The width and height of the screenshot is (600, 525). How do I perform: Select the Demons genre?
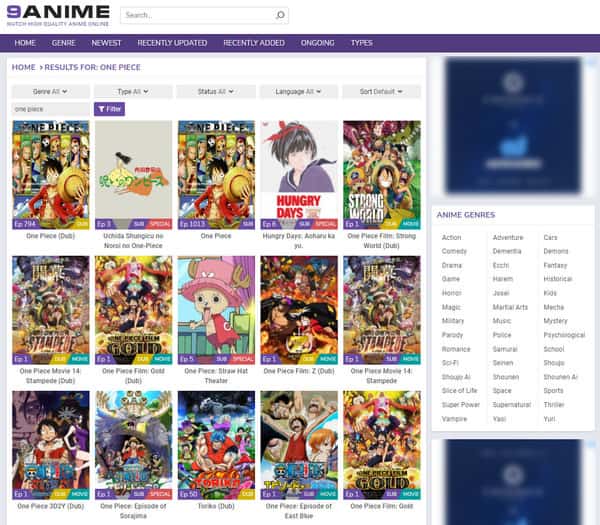(x=556, y=251)
